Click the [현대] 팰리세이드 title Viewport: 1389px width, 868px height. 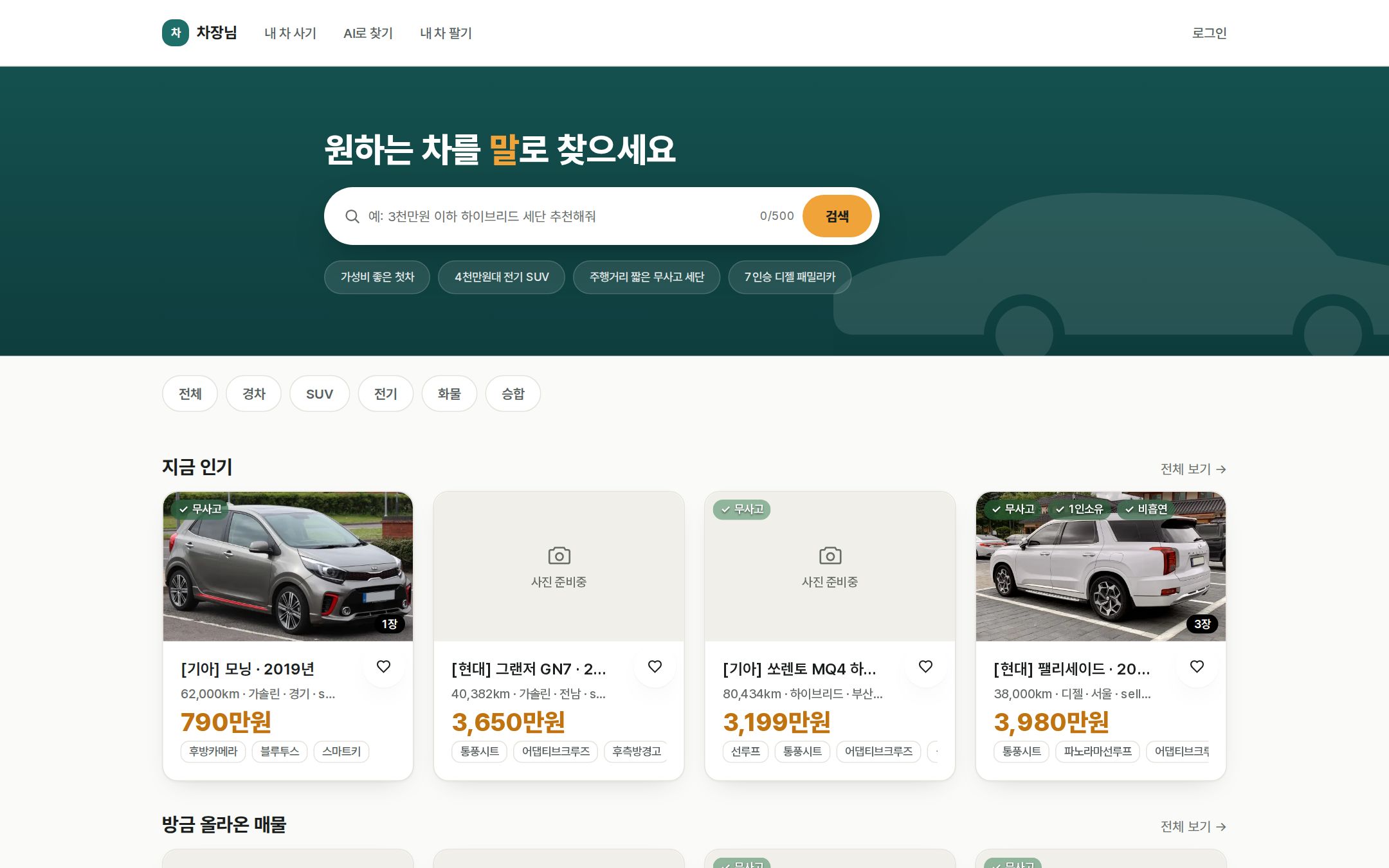click(x=1072, y=669)
